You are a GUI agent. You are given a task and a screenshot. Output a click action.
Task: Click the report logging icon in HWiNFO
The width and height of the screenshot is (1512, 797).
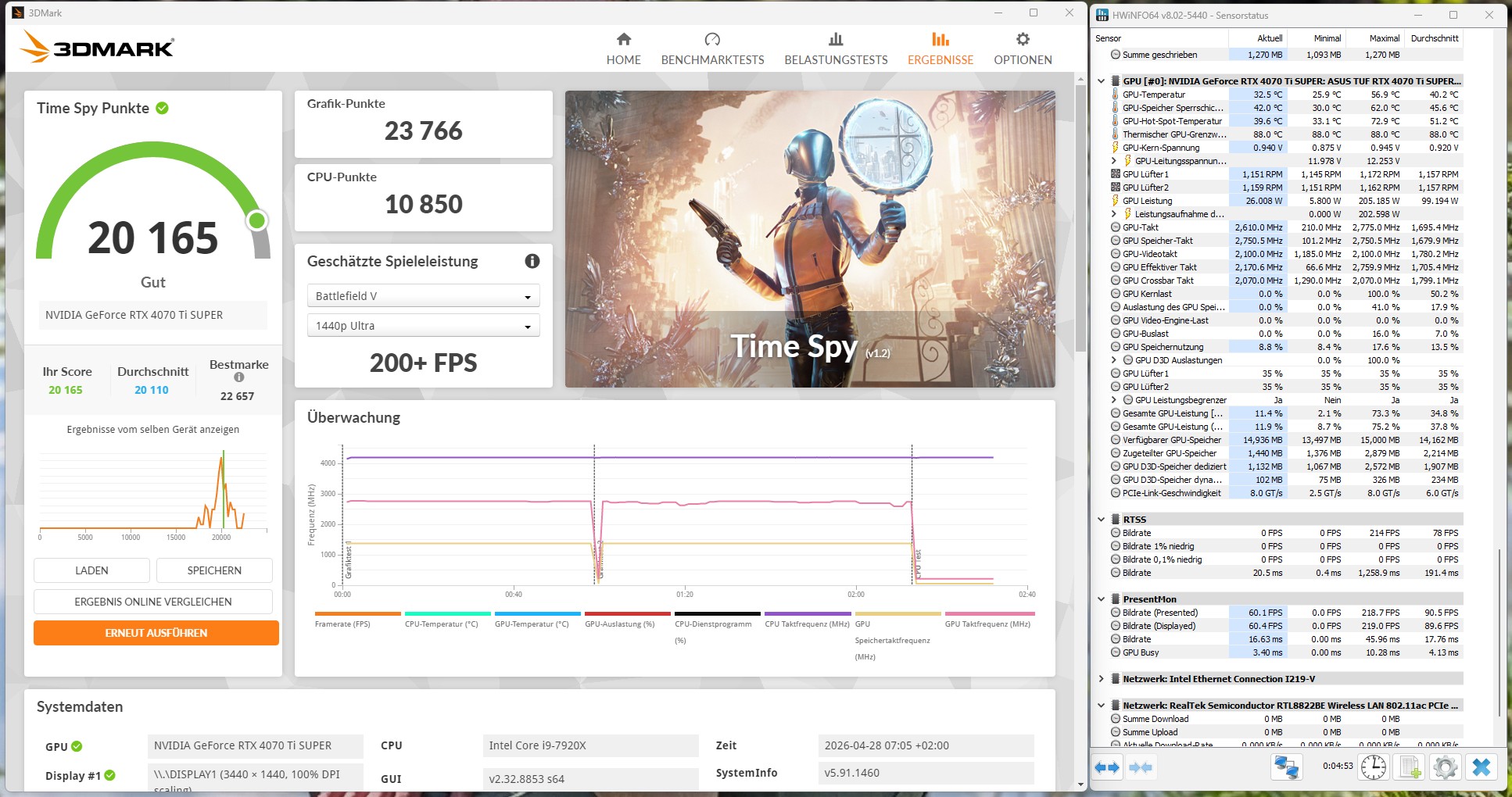click(x=1409, y=767)
